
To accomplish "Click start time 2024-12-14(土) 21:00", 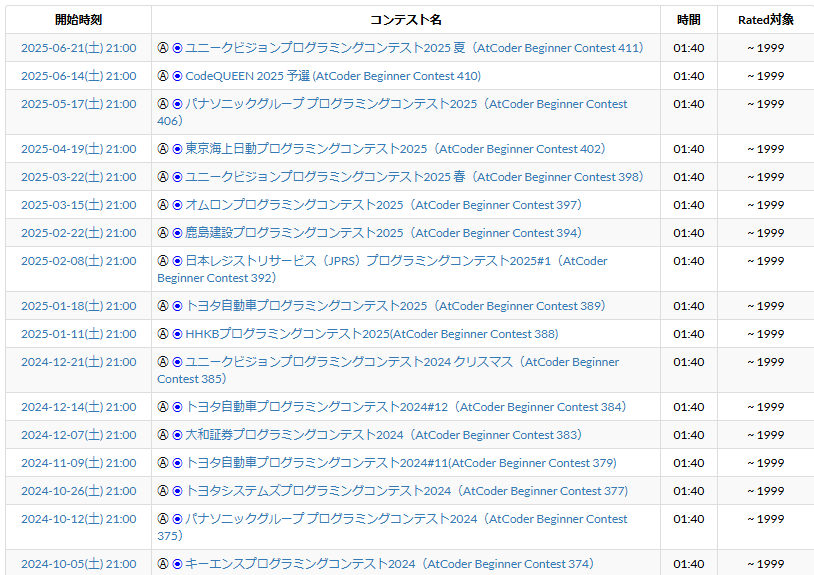I will [79, 407].
